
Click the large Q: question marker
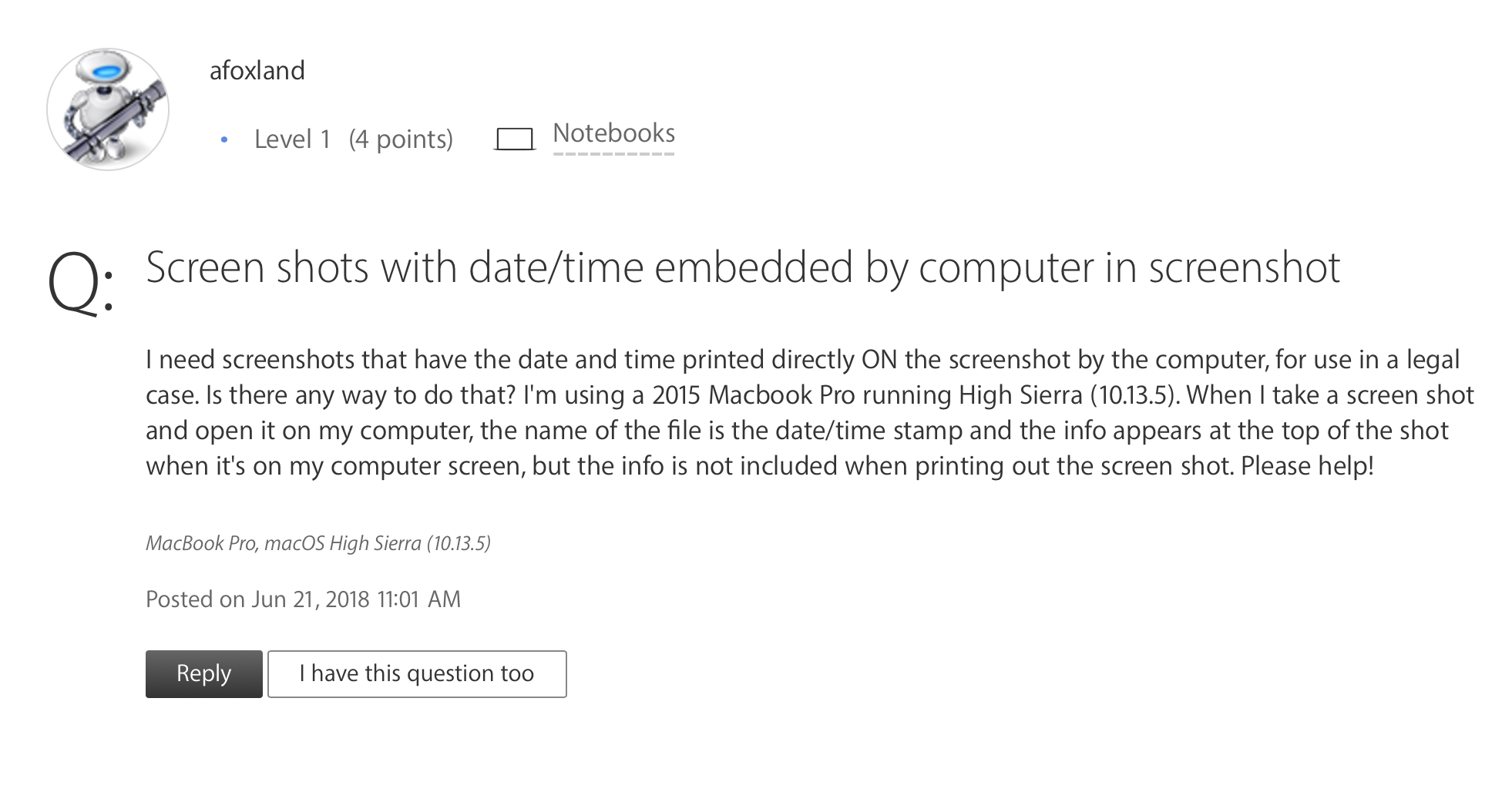[x=80, y=282]
